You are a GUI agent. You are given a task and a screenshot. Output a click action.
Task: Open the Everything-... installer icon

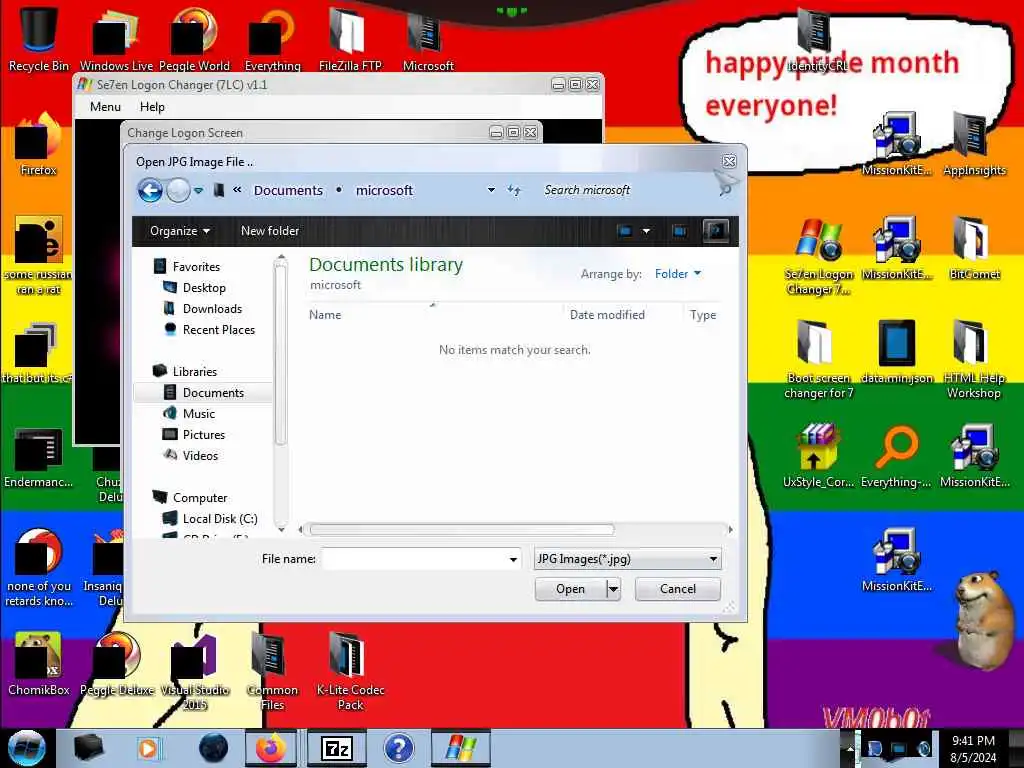tap(896, 456)
